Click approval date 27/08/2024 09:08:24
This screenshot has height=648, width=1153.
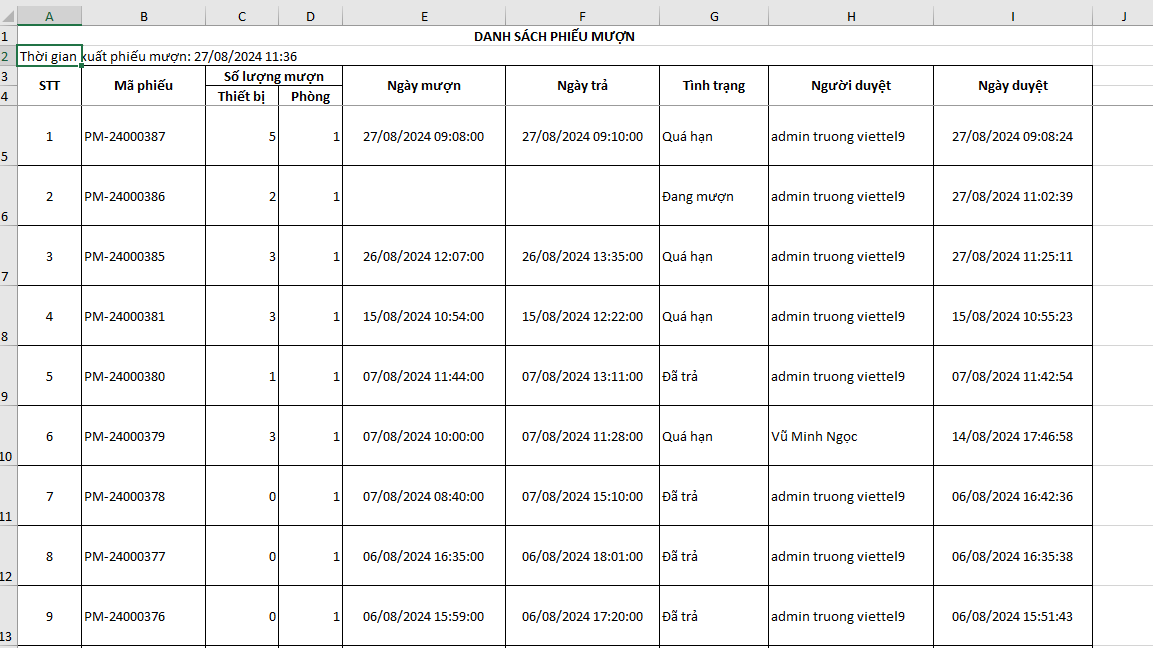tap(1013, 136)
